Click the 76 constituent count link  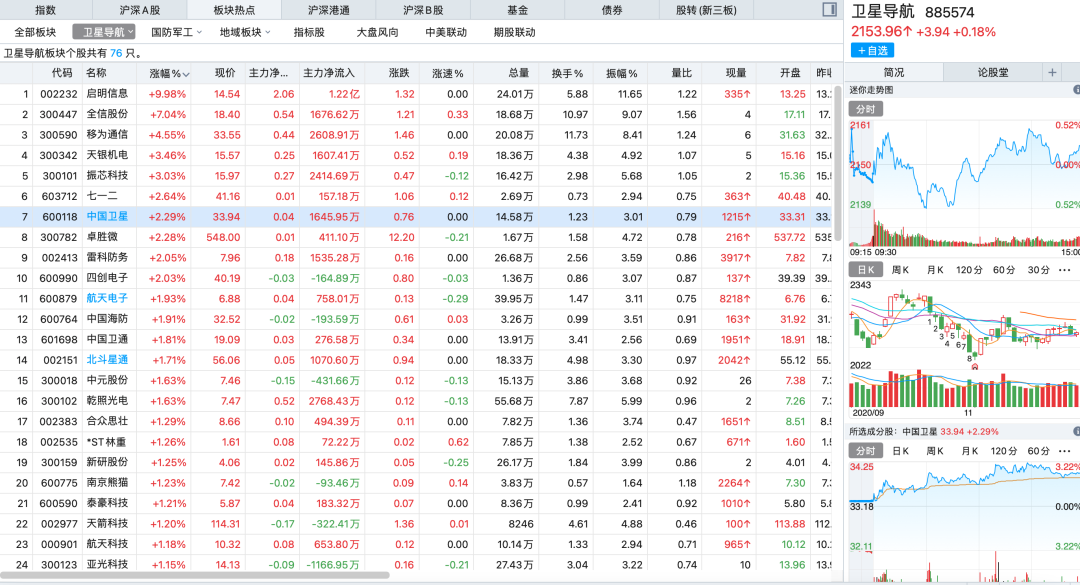click(116, 53)
